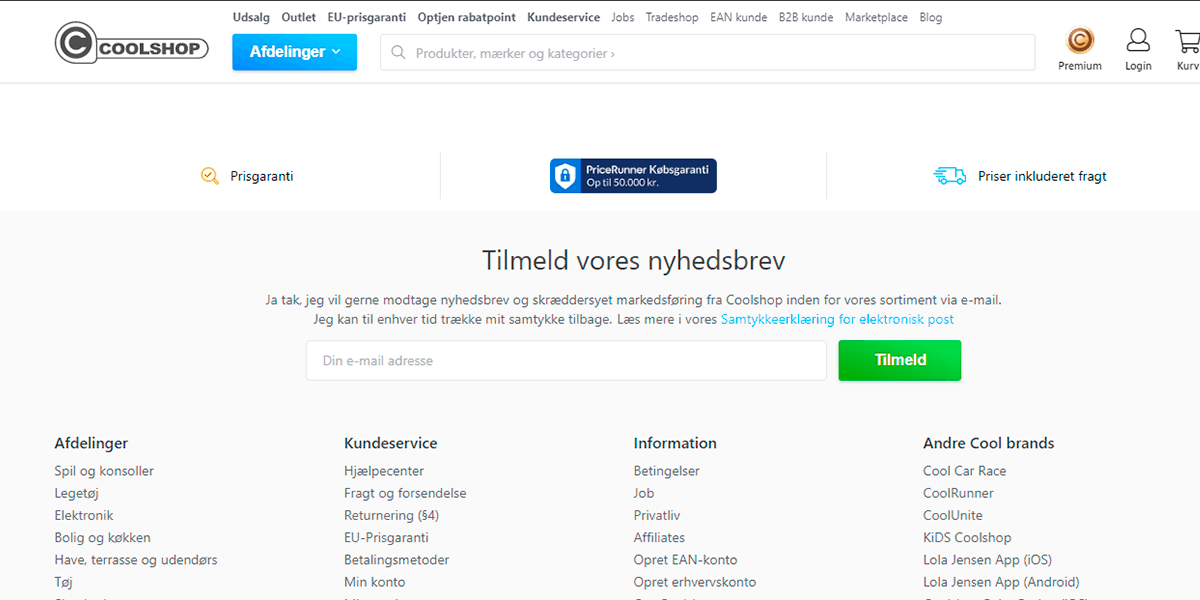Click the Prisgaranti tag icon
The image size is (1200, 600).
[x=210, y=176]
